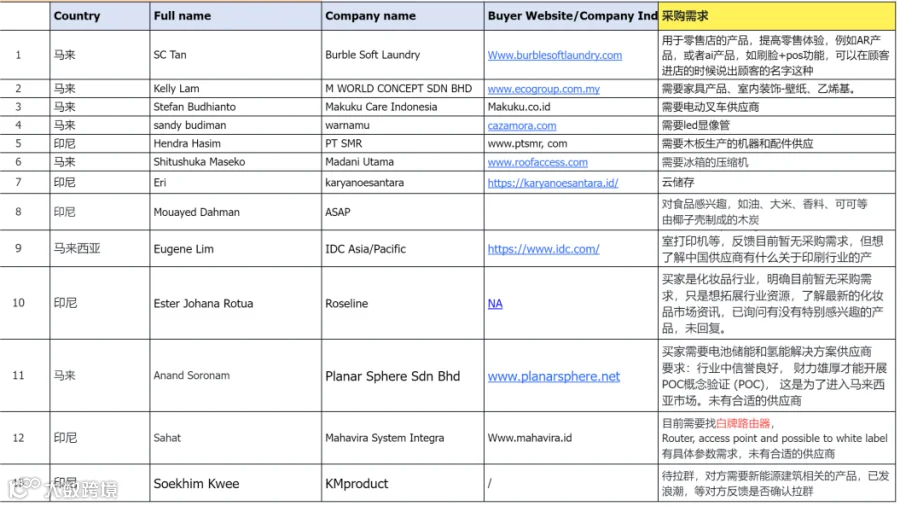Viewport: 900px width, 506px height.
Task: Select the Madani Utama cell
Action: point(403,162)
